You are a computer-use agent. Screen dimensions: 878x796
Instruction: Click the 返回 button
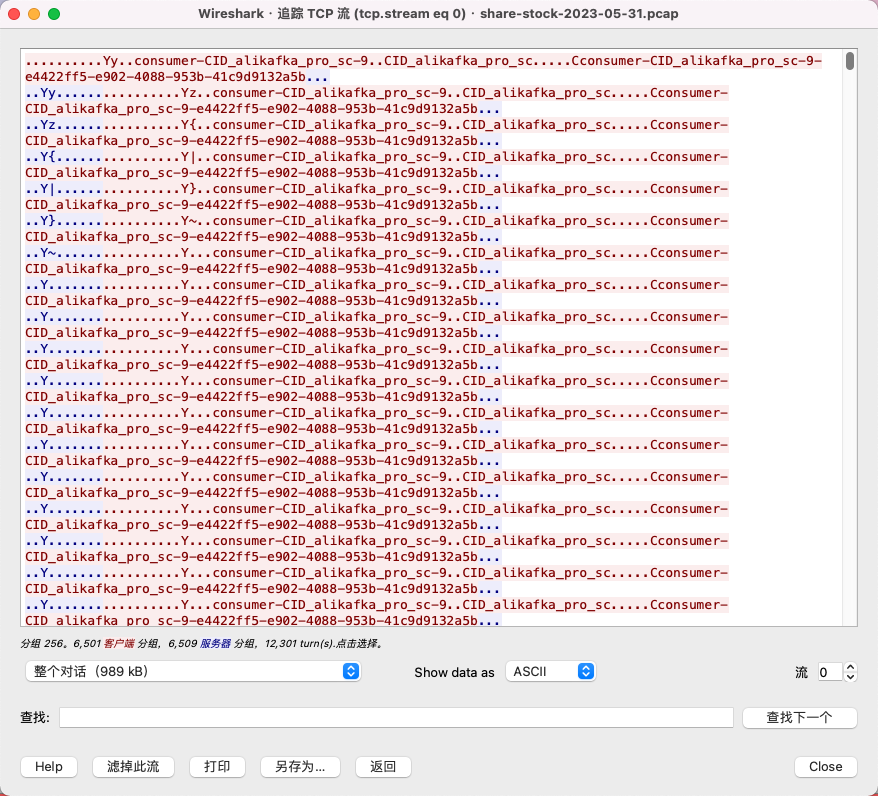pos(383,767)
